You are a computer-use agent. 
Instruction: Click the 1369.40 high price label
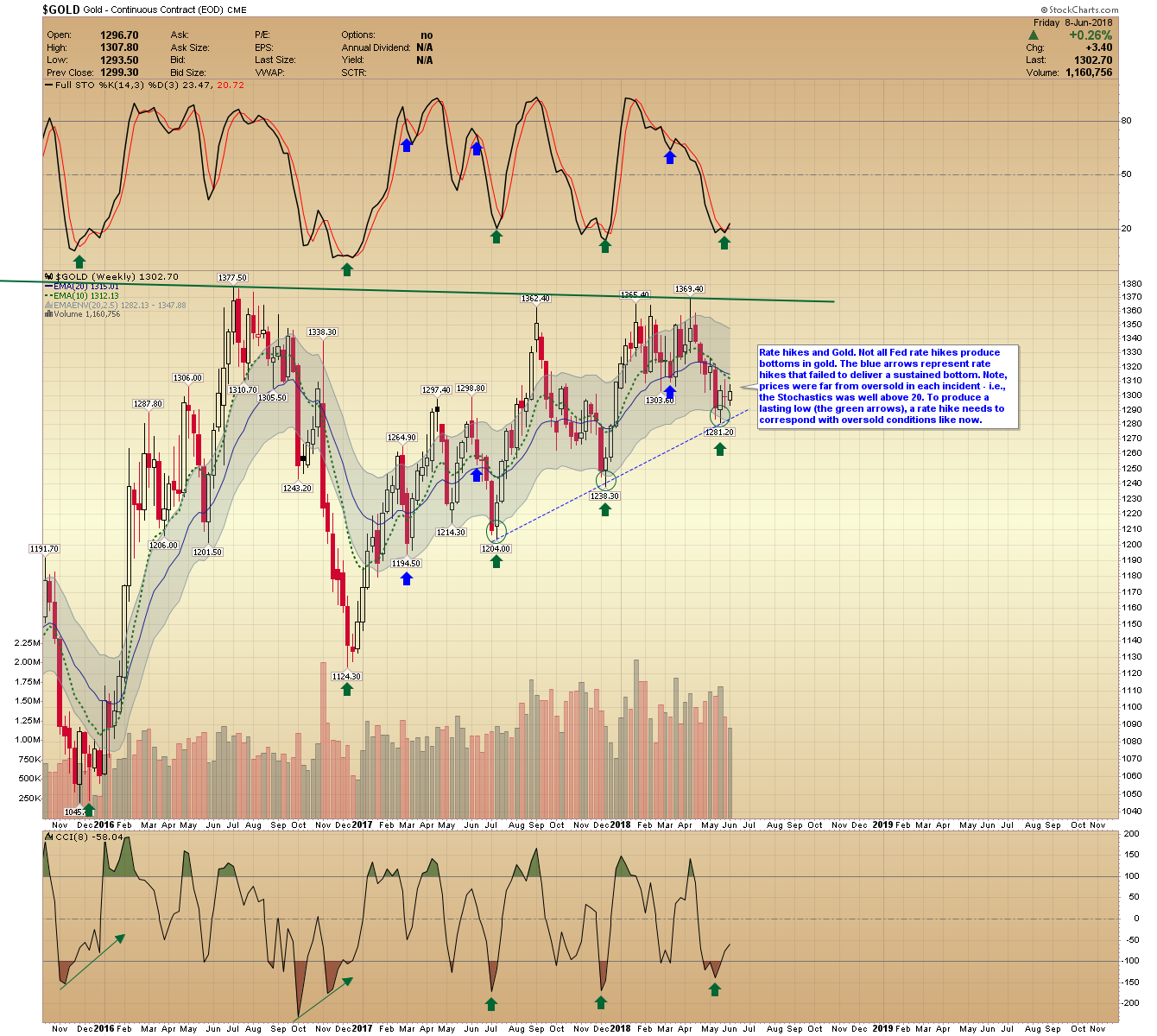coord(689,289)
